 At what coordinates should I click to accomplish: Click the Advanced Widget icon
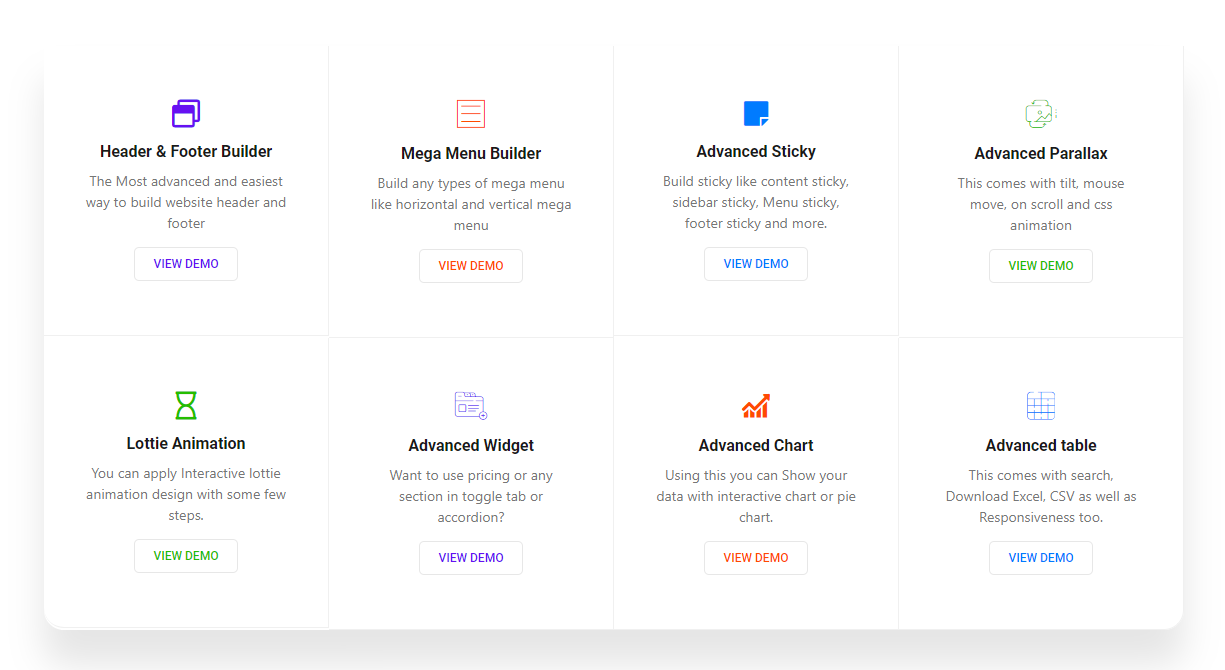(x=471, y=406)
